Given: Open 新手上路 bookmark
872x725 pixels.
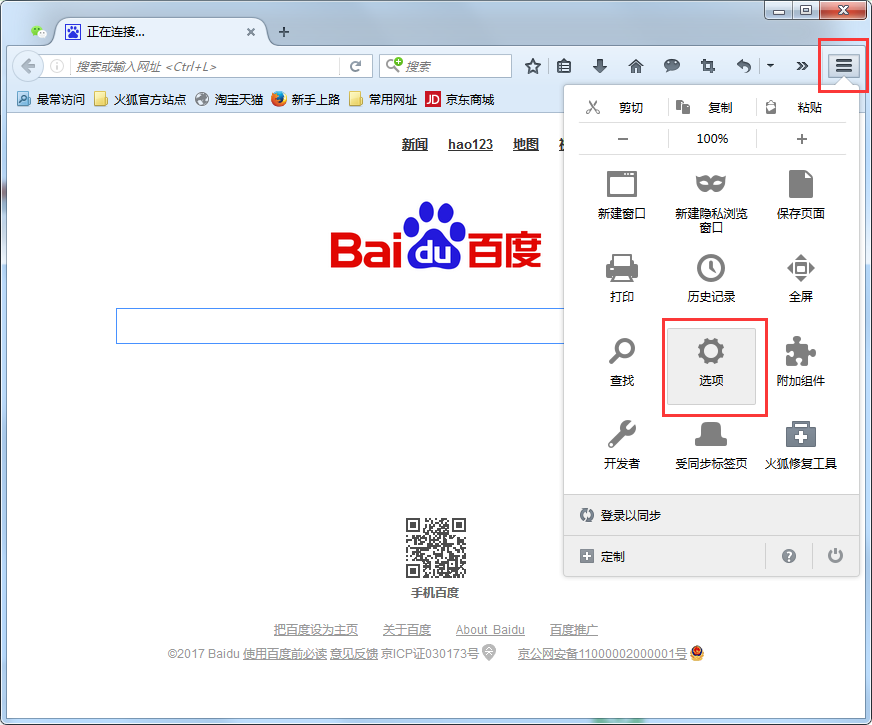Looking at the screenshot, I should tap(305, 100).
